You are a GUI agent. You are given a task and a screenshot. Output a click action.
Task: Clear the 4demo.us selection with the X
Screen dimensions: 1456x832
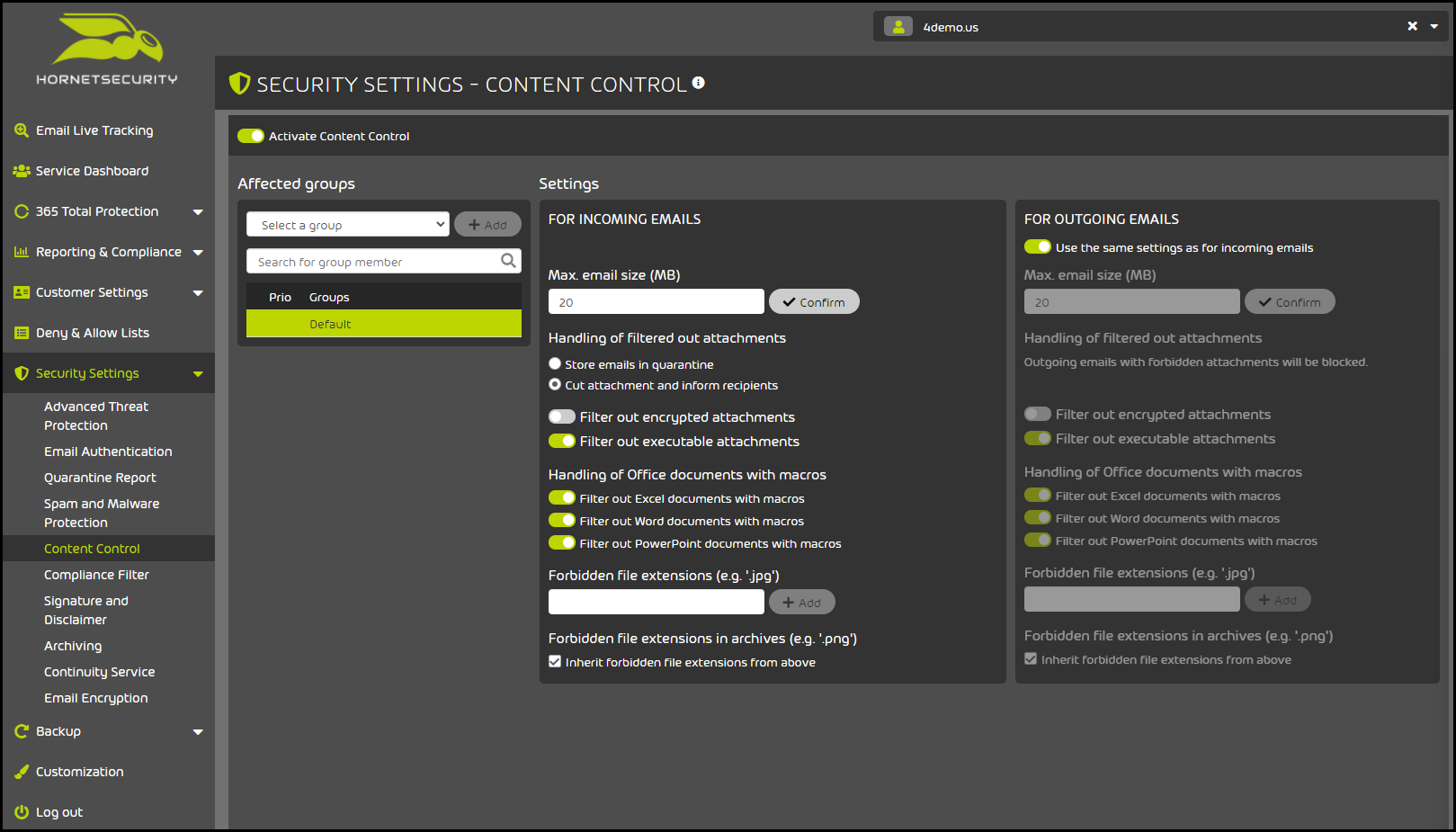click(x=1413, y=26)
